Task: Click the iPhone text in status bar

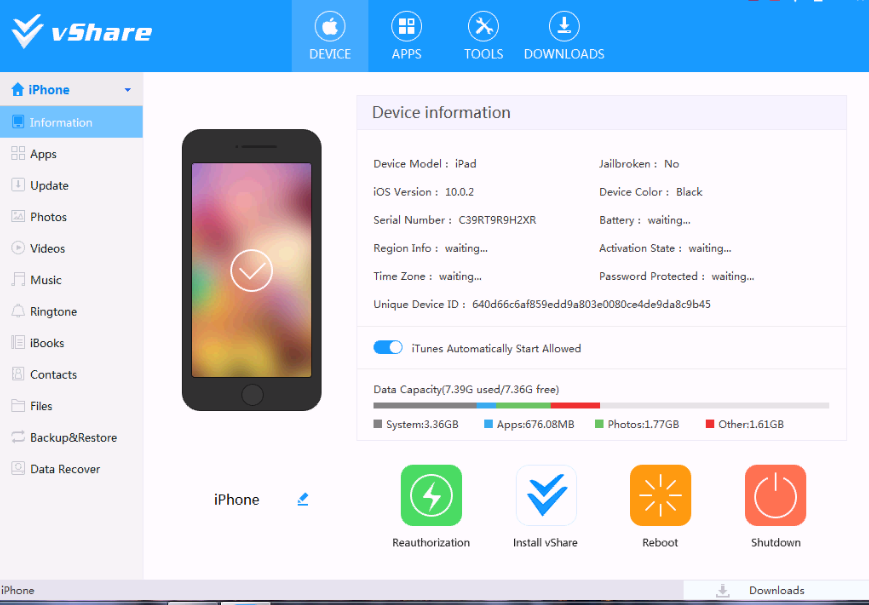Action: point(17,590)
